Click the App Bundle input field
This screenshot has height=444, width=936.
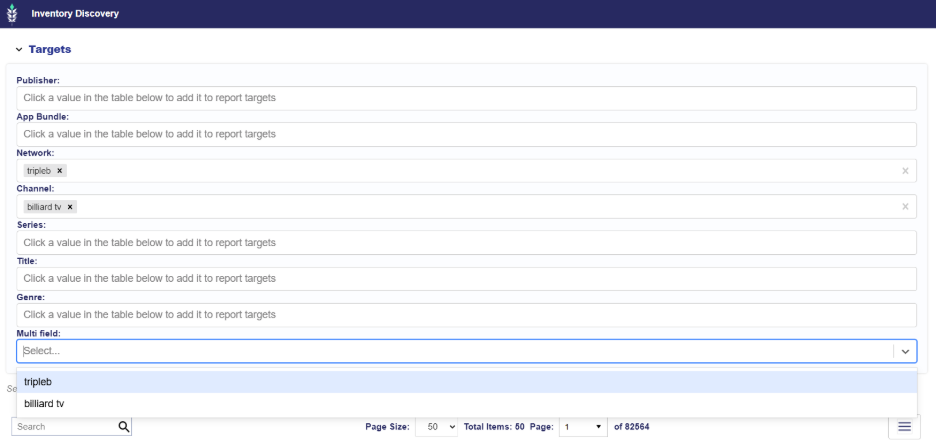pyautogui.click(x=466, y=134)
